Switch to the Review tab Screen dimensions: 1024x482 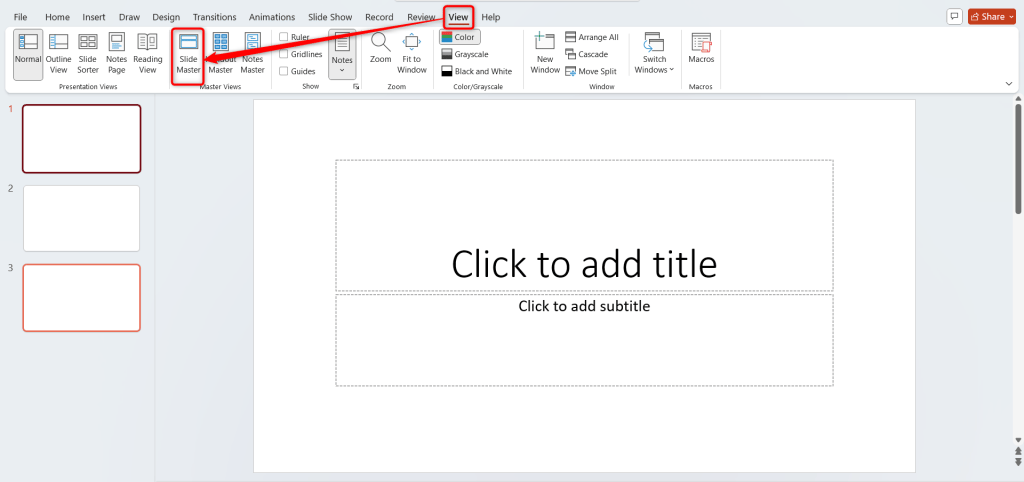(x=421, y=17)
